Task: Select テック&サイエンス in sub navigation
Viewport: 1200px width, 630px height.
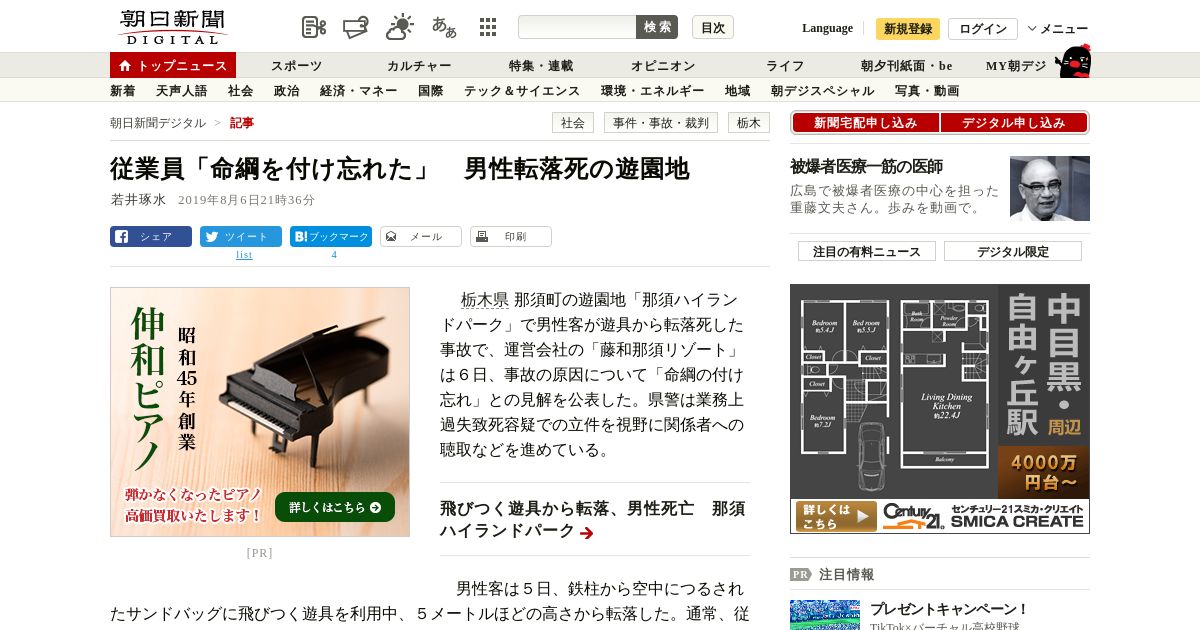Action: (x=522, y=91)
